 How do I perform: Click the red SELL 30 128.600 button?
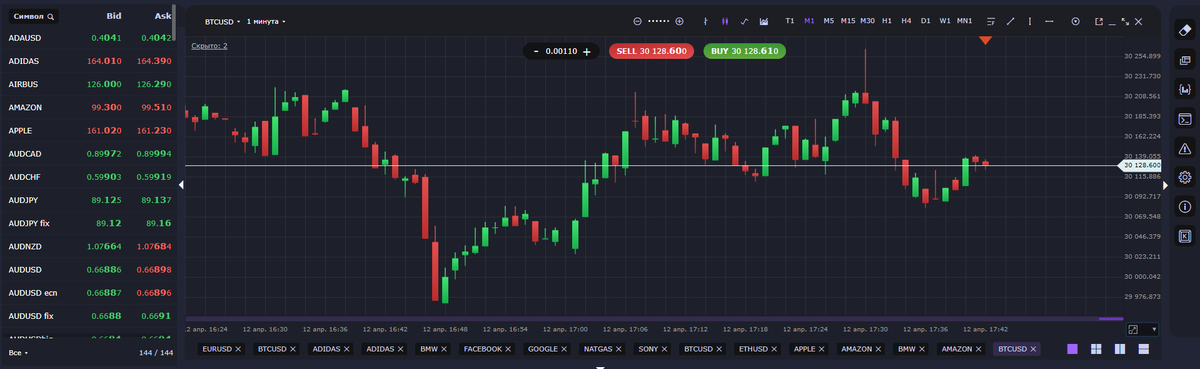[651, 51]
